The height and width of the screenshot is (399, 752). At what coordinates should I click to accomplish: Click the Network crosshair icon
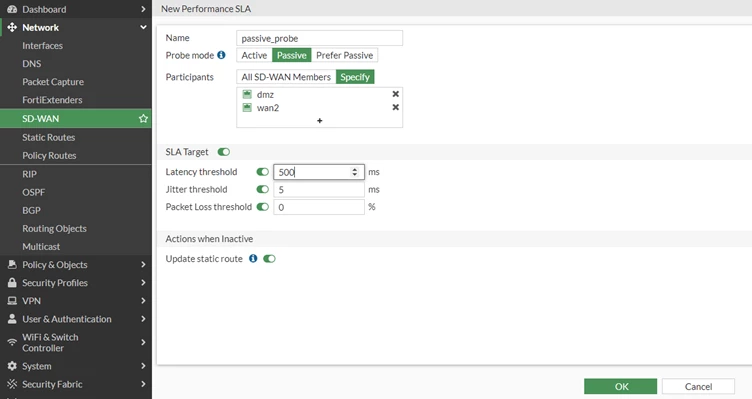[x=12, y=27]
